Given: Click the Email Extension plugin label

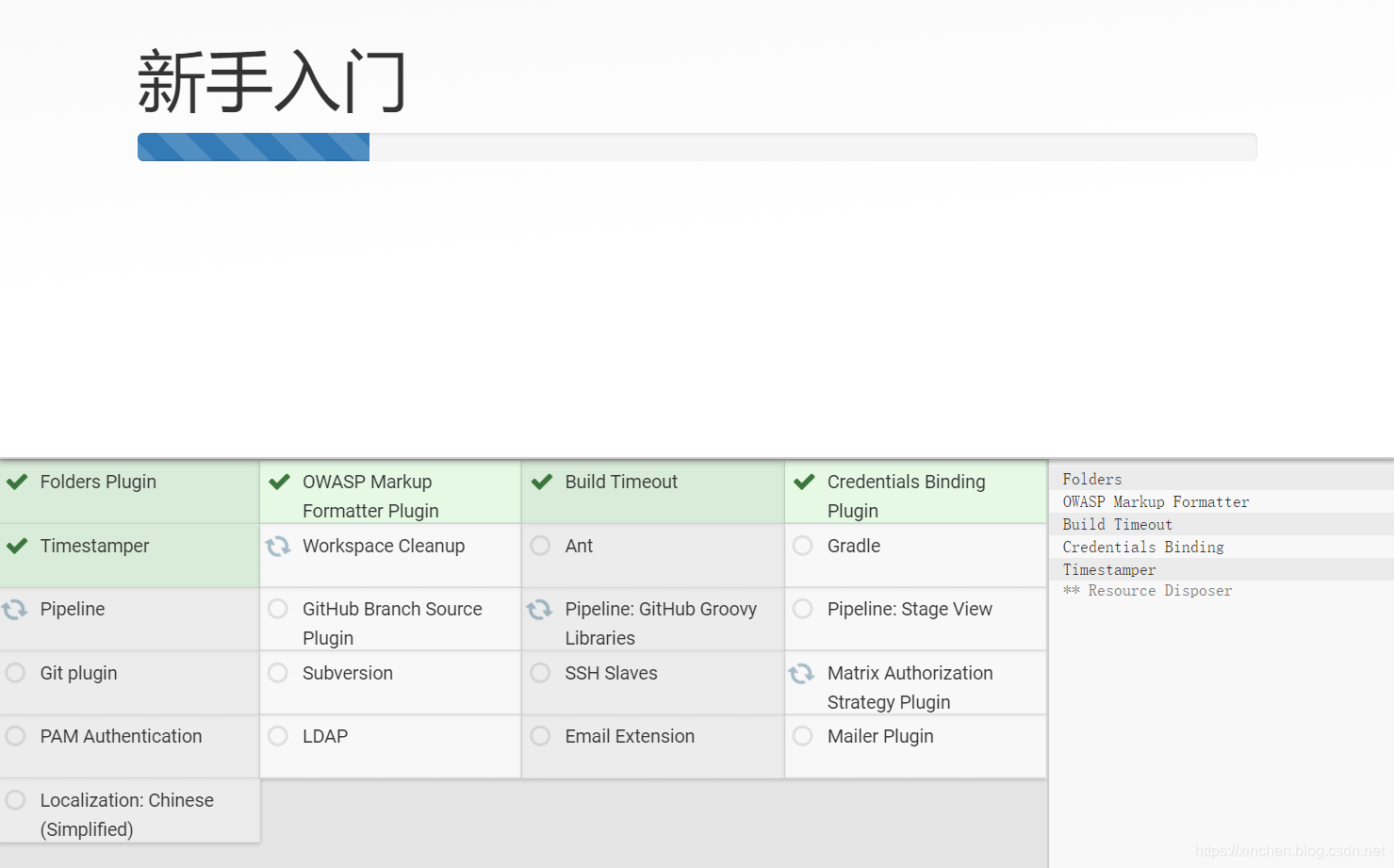Looking at the screenshot, I should point(630,736).
